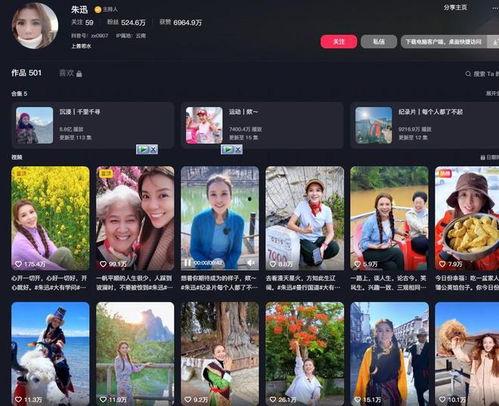Open the orange flowering tree video
The height and width of the screenshot is (406, 499).
(305, 354)
